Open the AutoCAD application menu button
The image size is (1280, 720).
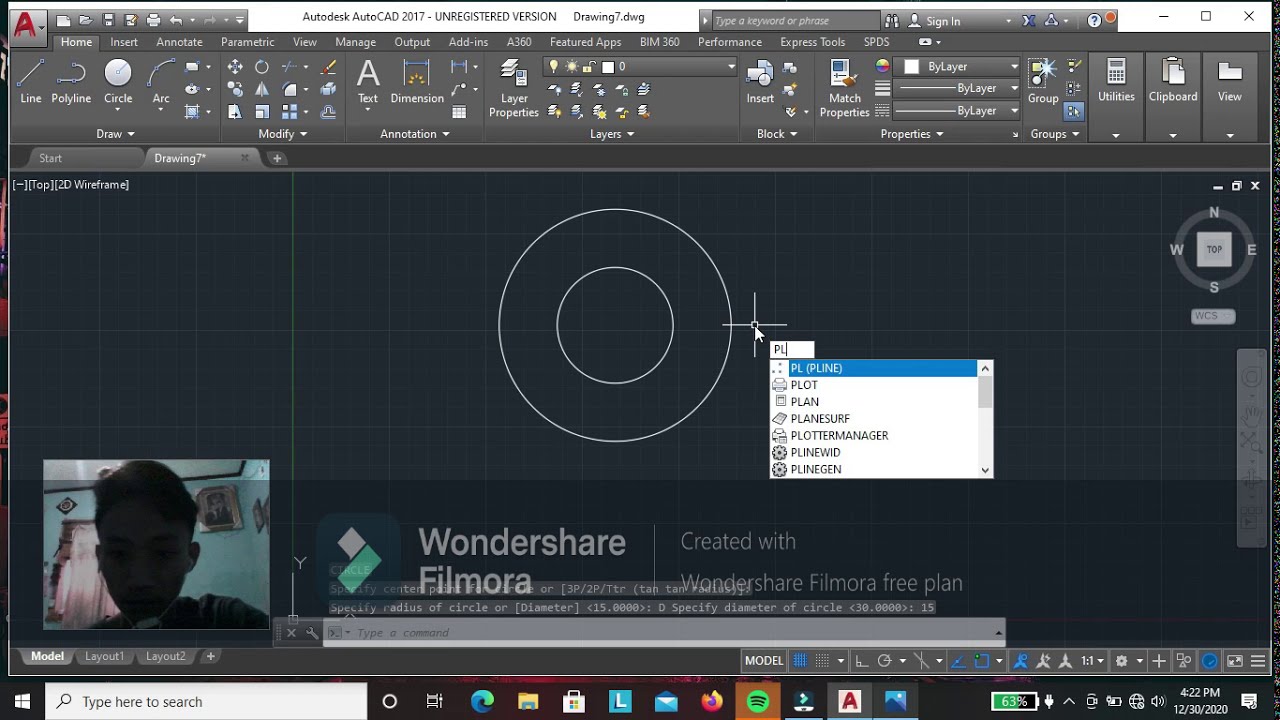click(x=27, y=25)
